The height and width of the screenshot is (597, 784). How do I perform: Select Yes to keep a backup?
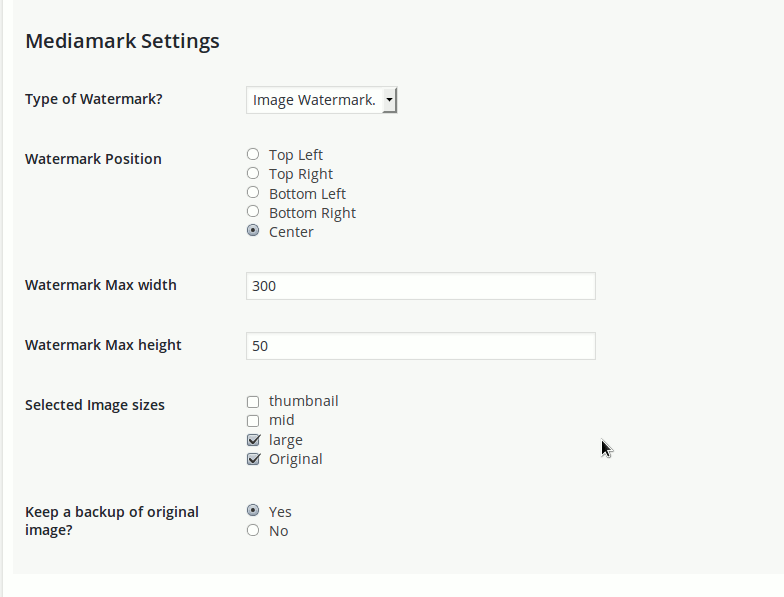(x=253, y=510)
